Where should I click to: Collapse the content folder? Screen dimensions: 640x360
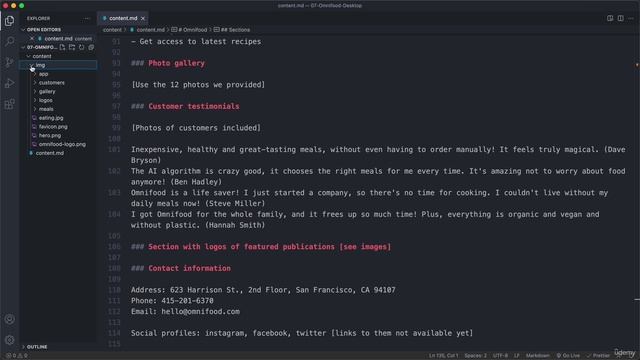click(28, 56)
